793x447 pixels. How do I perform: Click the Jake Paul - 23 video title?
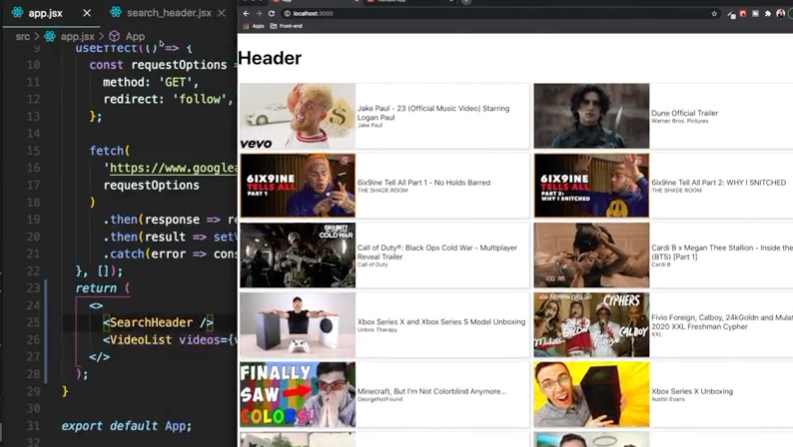[x=433, y=113]
